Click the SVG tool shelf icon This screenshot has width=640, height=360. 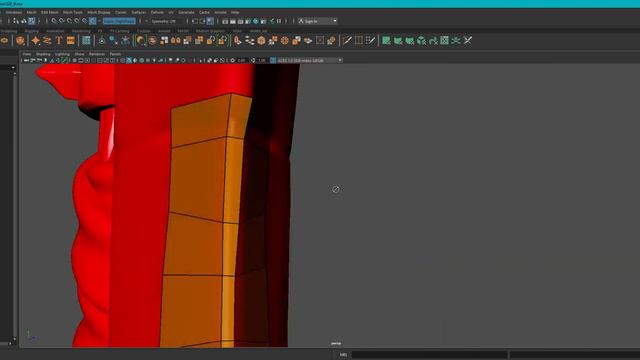[x=71, y=40]
